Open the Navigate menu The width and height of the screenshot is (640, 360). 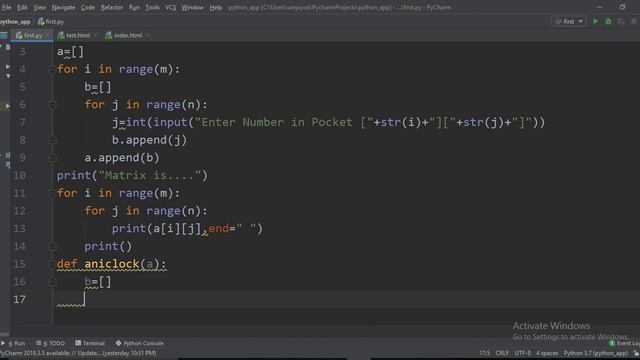pyautogui.click(x=63, y=7)
